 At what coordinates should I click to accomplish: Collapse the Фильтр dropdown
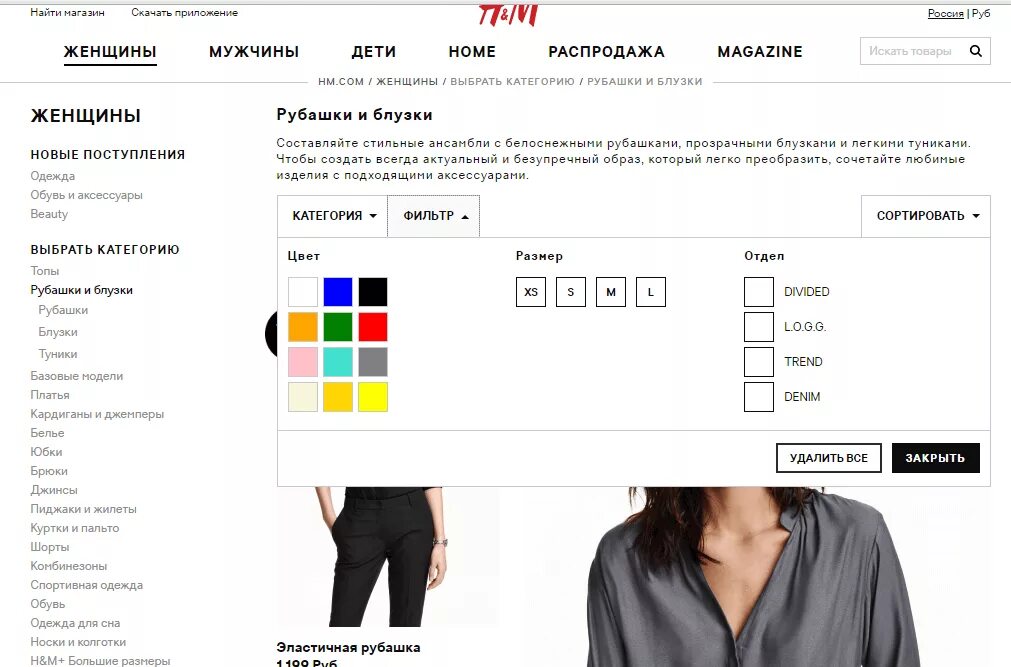pos(434,216)
